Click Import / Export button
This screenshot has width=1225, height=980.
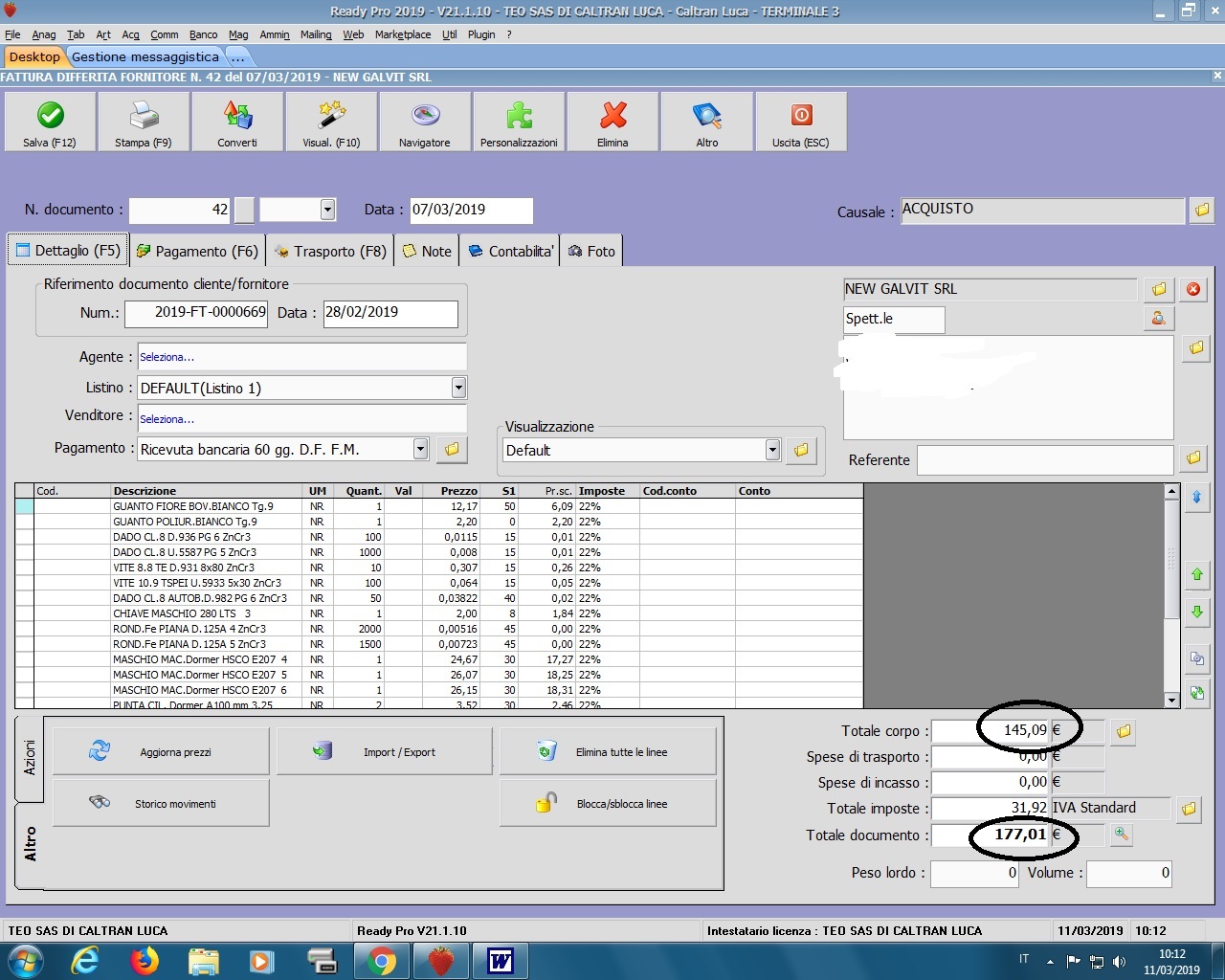385,751
